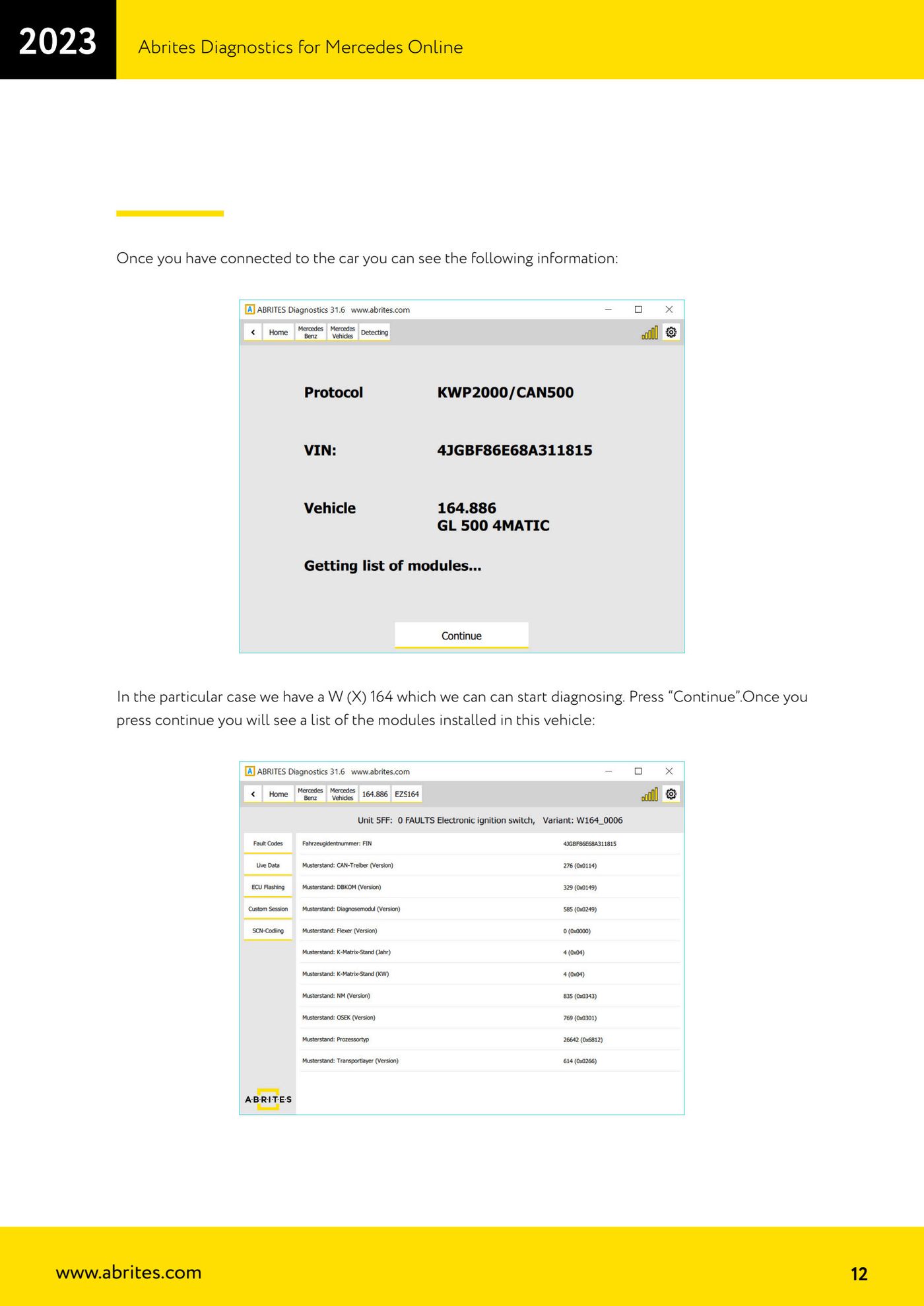The image size is (924, 1306).
Task: Minimize the upper Abrites window
Action: point(609,310)
